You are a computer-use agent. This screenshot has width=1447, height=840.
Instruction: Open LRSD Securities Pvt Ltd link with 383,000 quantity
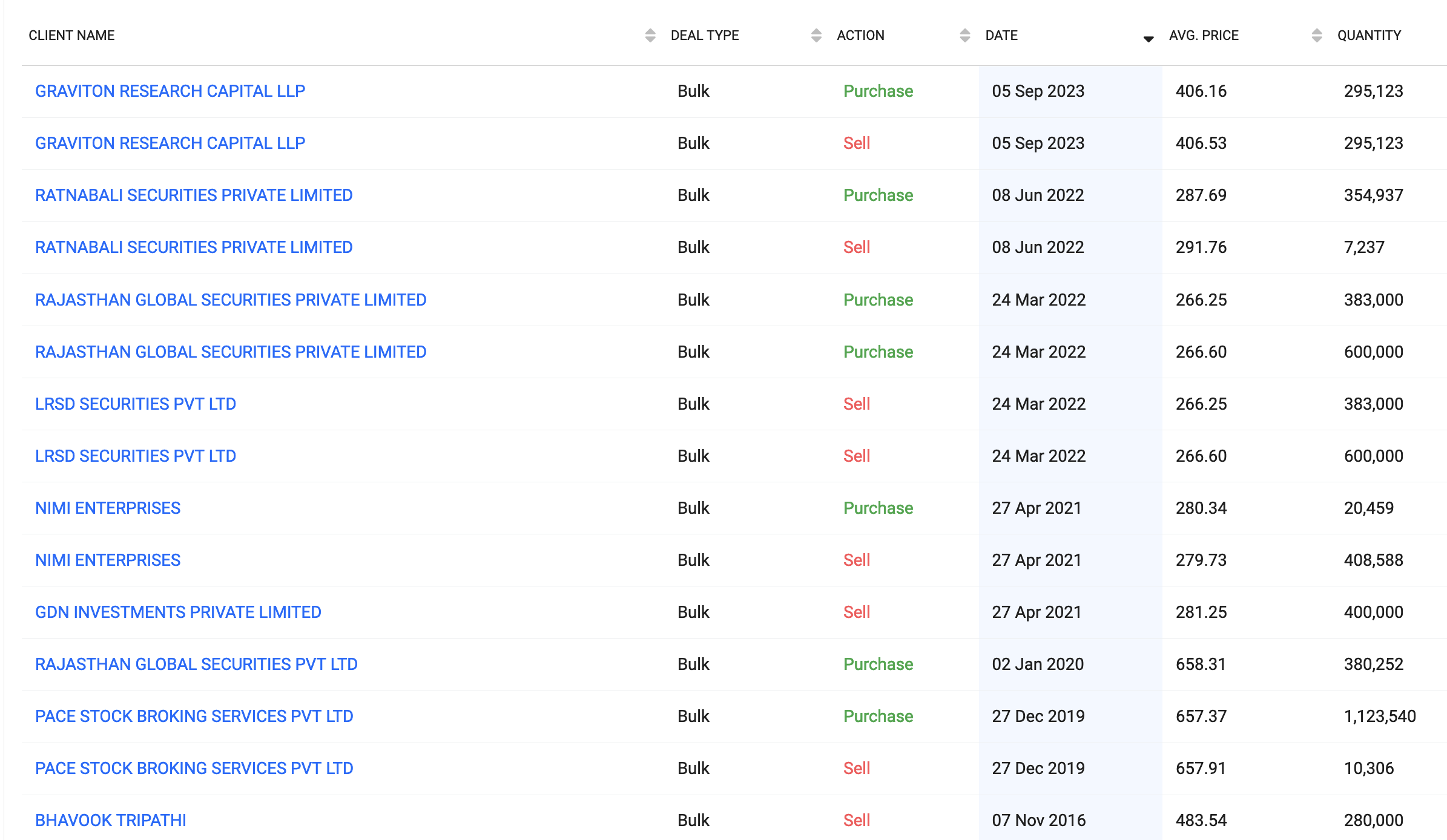(x=136, y=404)
